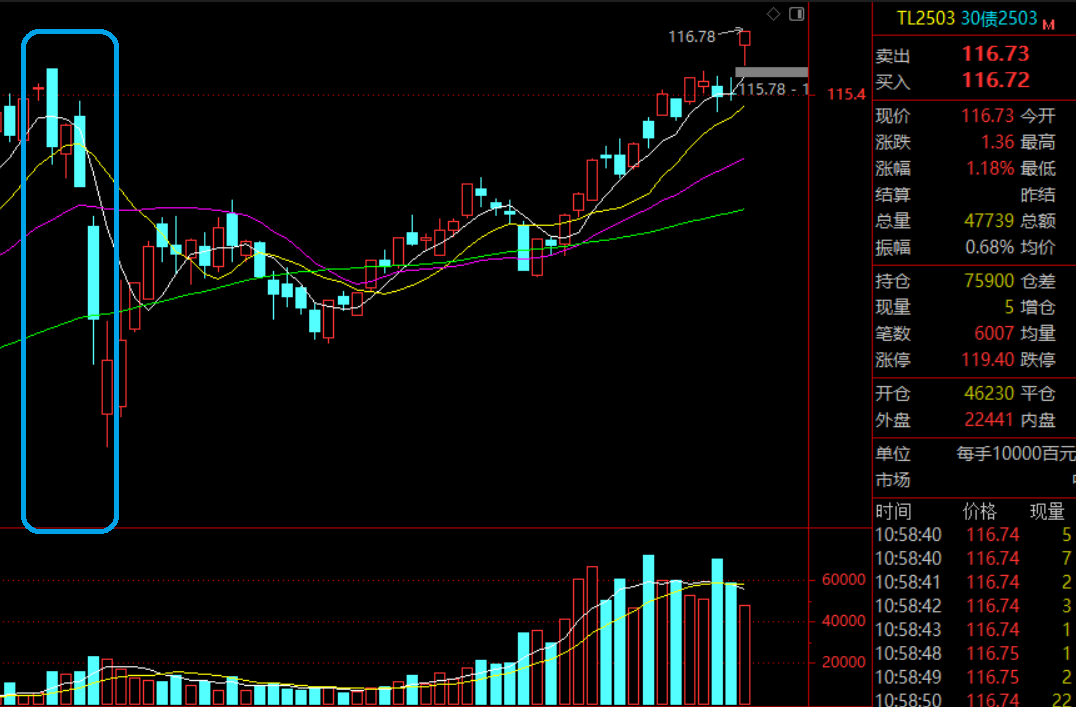Screen dimensions: 1076x707
Task: Click the 60000 volume axis label
Action: point(843,580)
